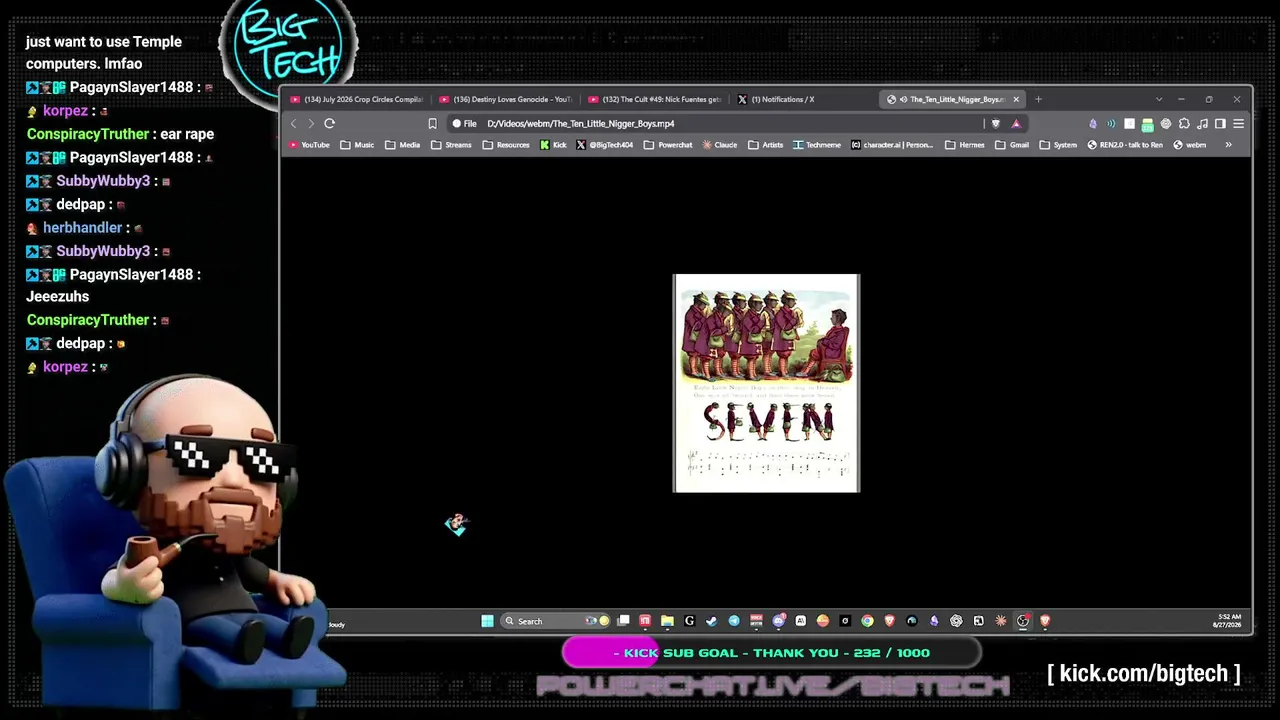The width and height of the screenshot is (1280, 720).
Task: Open Brave's hamburger main menu
Action: tap(1238, 124)
